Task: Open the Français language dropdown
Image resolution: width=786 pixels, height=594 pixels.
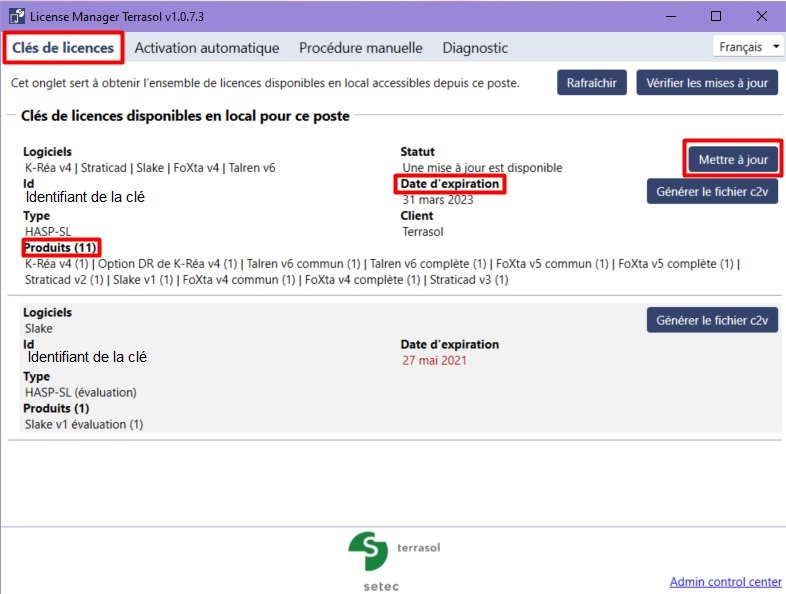Action: pos(748,47)
